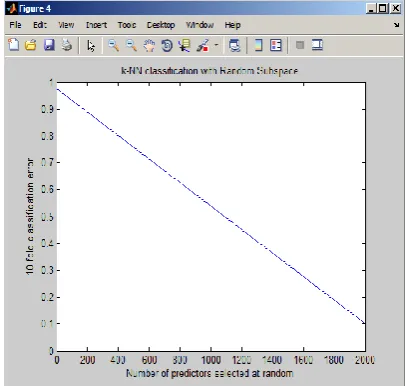Open a file with the folder icon
Screen dimensions: 405x386
pyautogui.click(x=31, y=45)
